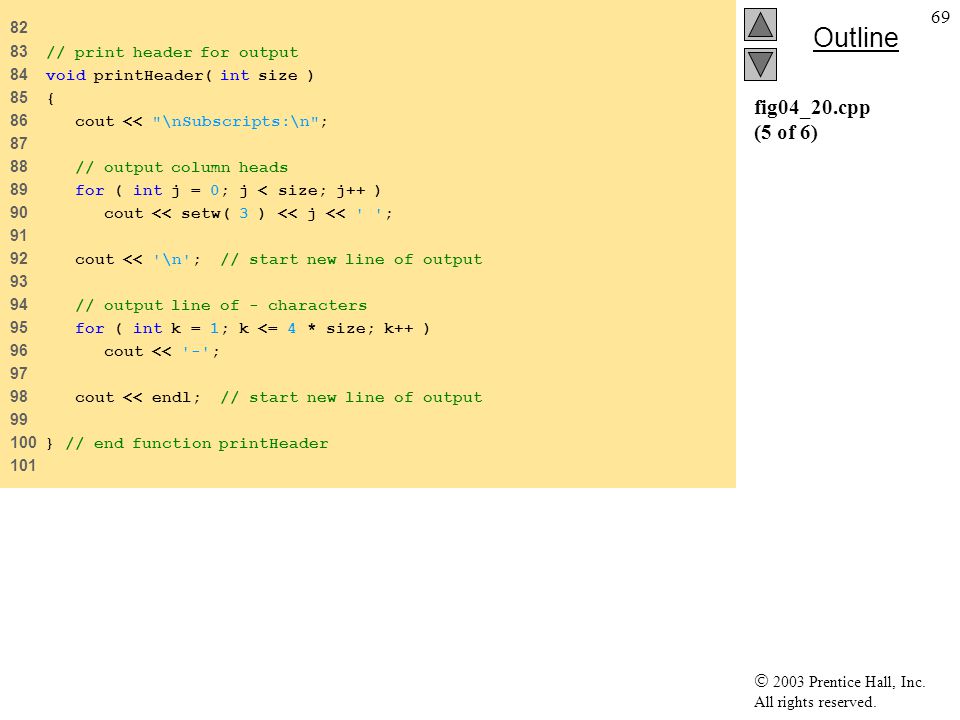
Task: Select the fig04_20.cpp filename text
Action: pos(812,108)
